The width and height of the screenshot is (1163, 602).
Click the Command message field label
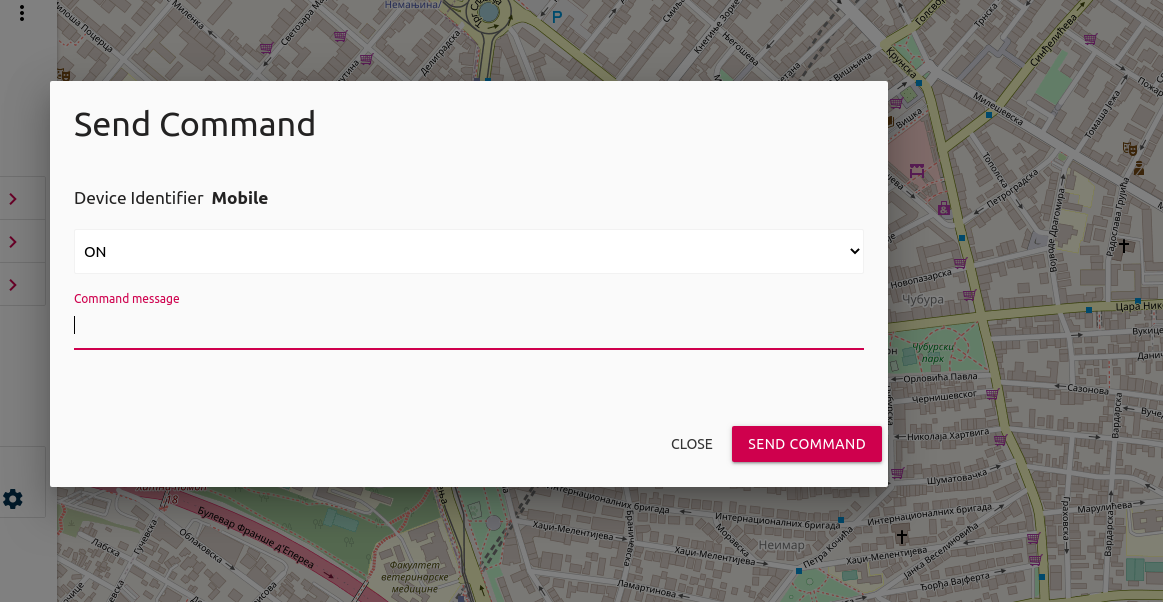pos(127,299)
